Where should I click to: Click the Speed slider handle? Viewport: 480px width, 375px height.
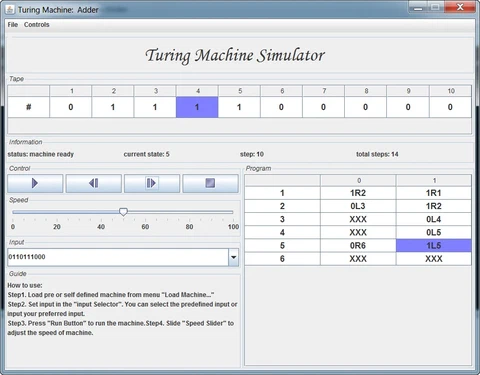click(123, 212)
